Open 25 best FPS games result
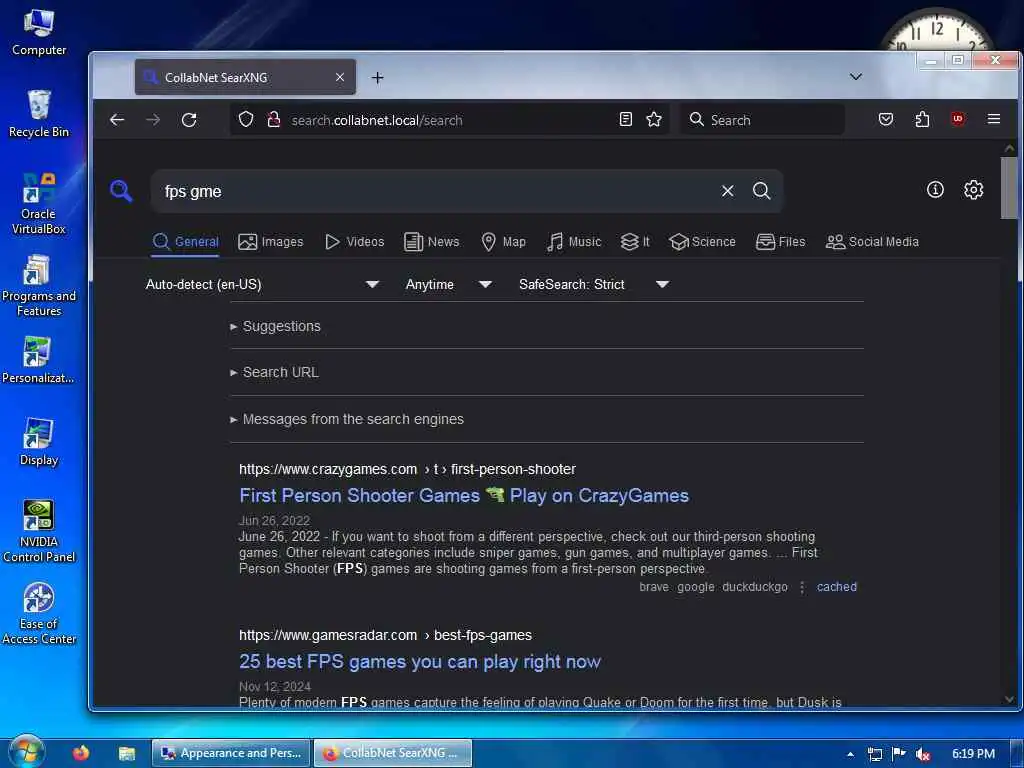1024x768 pixels. pyautogui.click(x=420, y=662)
